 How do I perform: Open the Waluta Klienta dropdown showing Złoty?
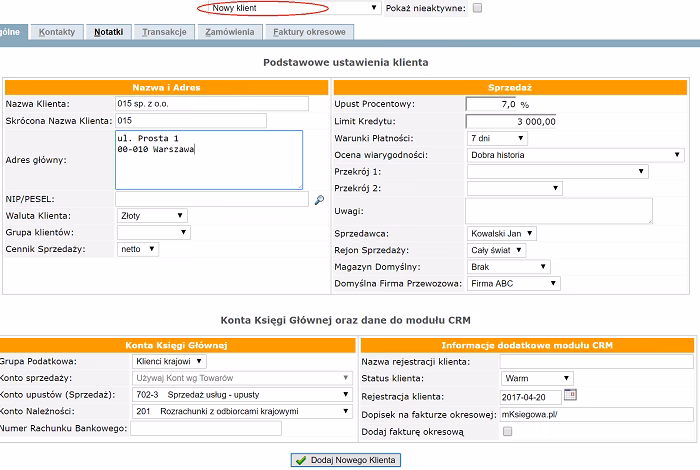click(152, 216)
